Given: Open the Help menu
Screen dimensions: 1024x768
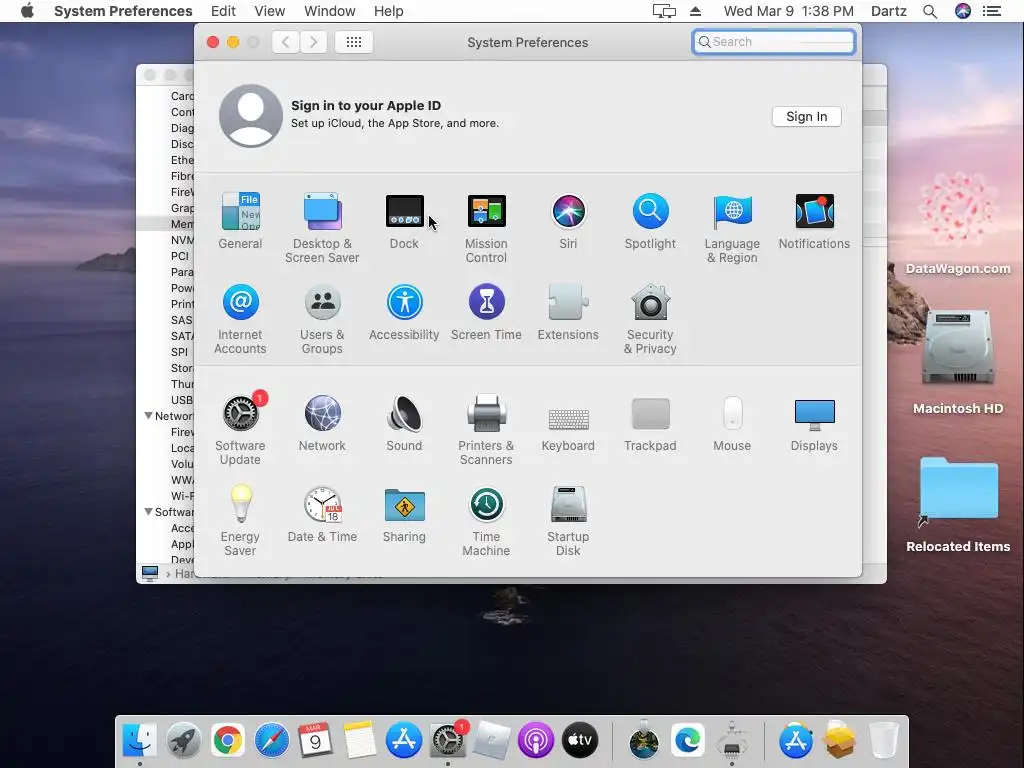Looking at the screenshot, I should [389, 11].
